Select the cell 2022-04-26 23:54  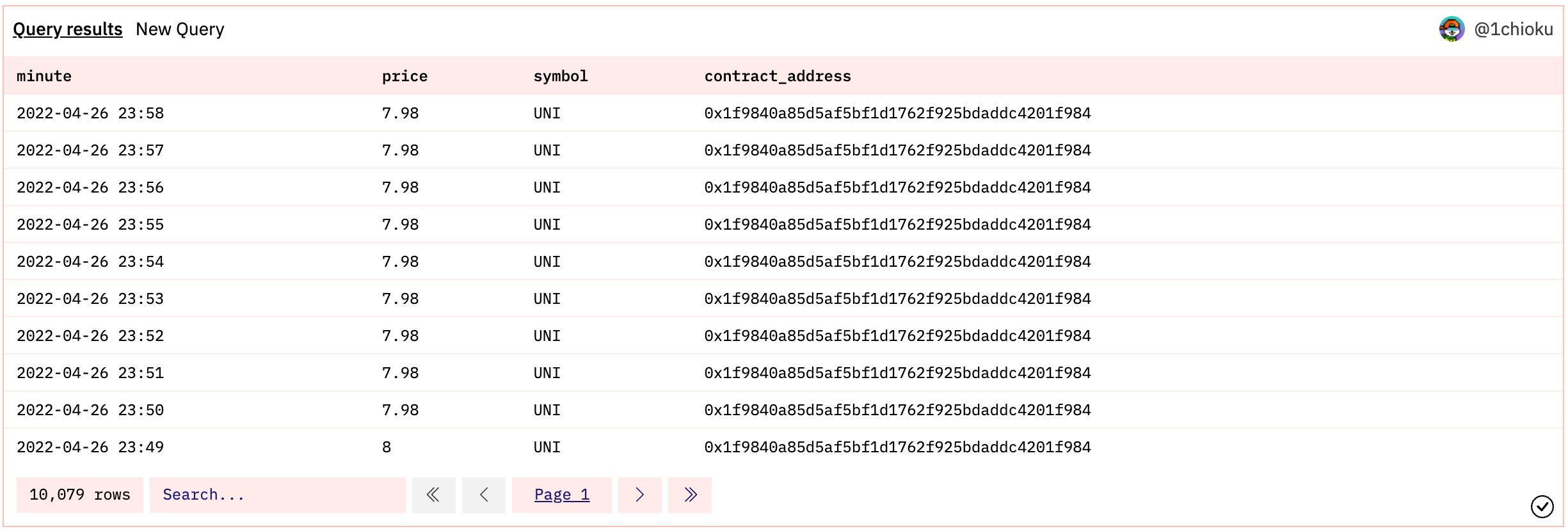pyautogui.click(x=90, y=262)
